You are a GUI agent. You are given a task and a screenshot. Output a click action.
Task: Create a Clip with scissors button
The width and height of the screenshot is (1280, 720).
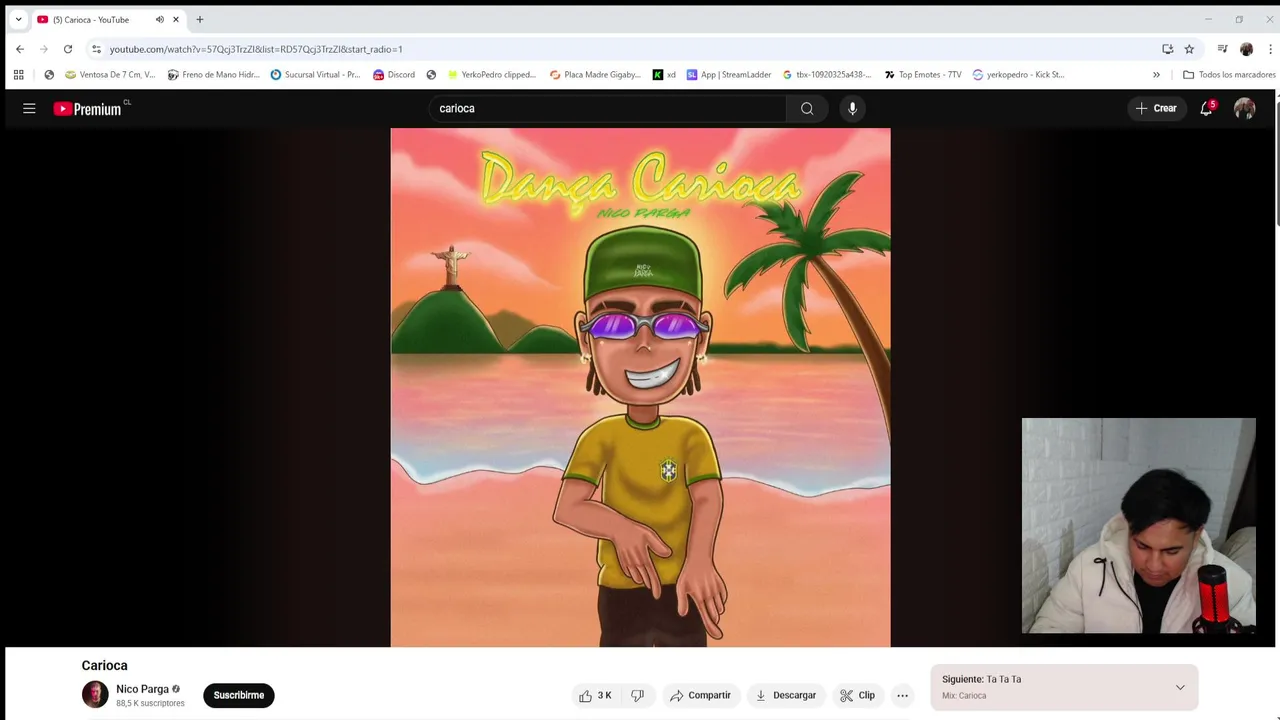coord(858,695)
